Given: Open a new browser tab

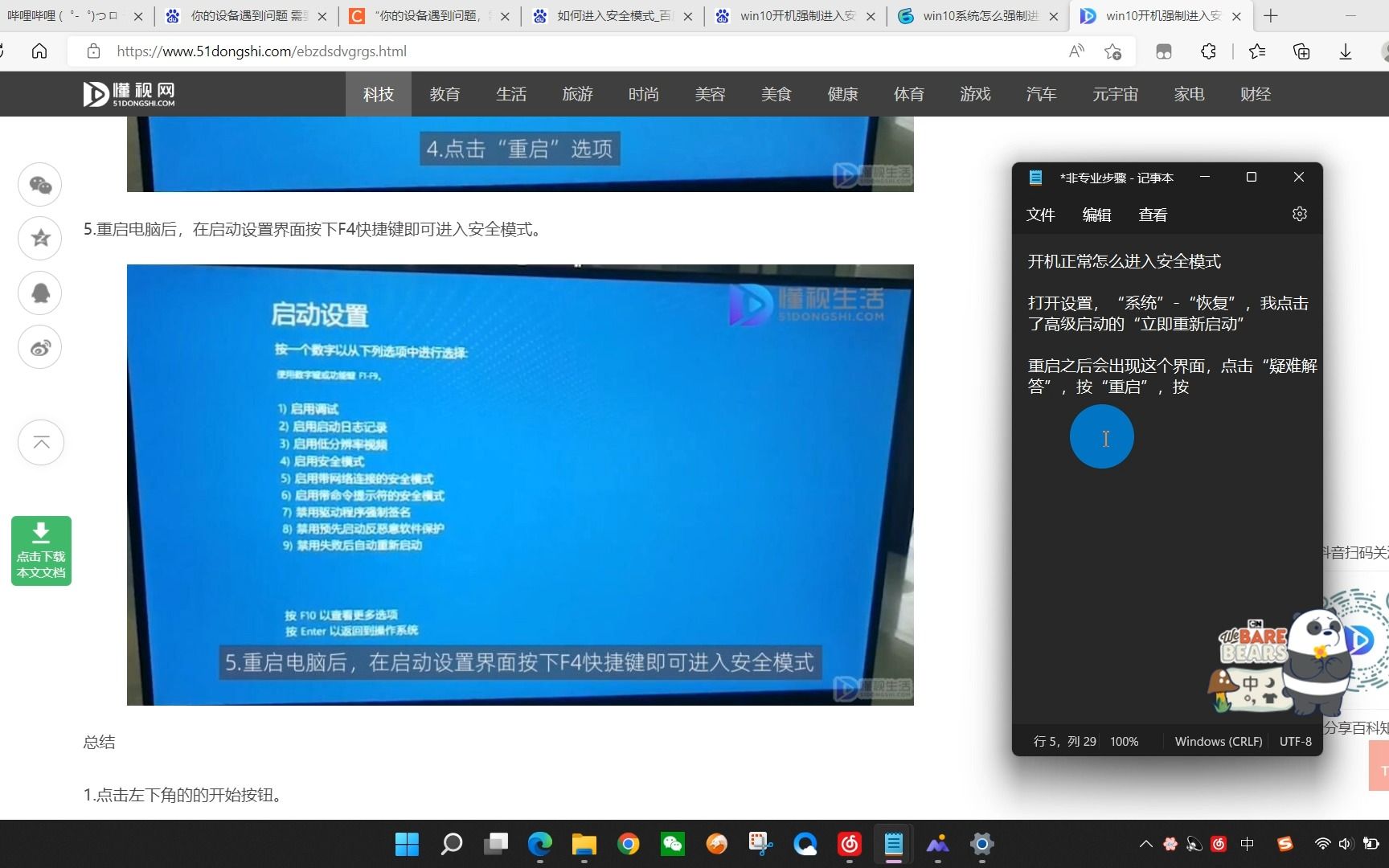Looking at the screenshot, I should [x=1270, y=16].
